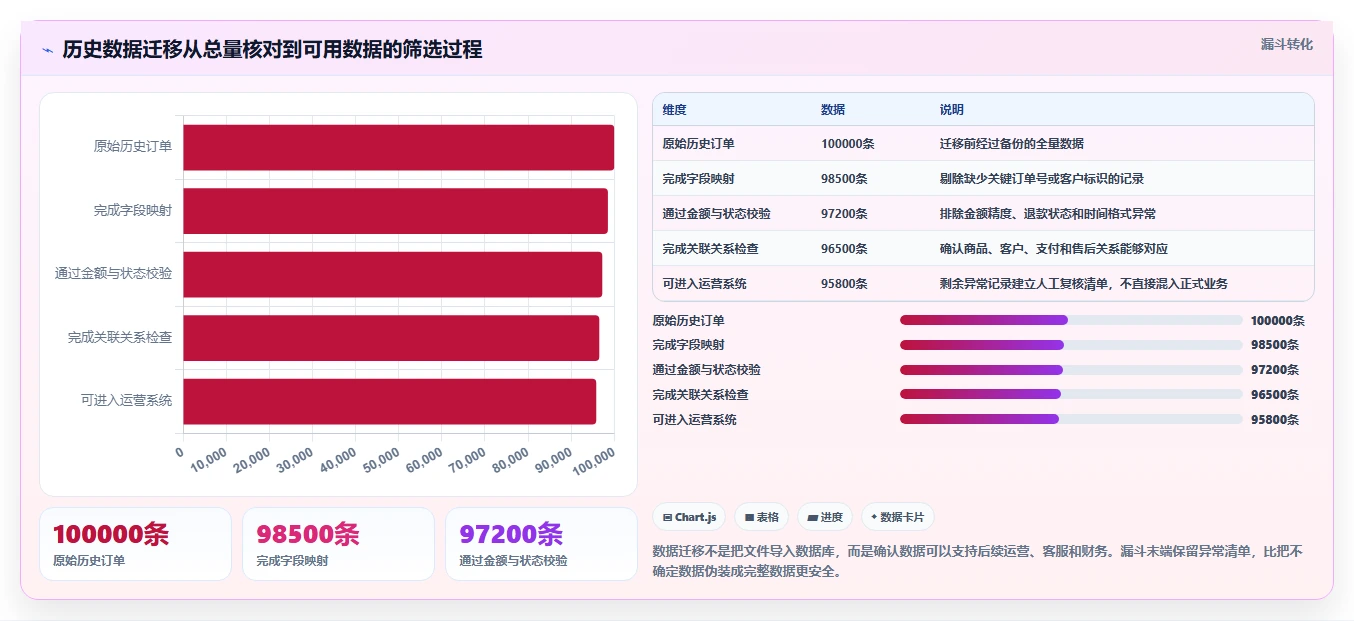Click the 50,000 x-axis tick label
Viewport: 1354px width, 621px height.
[379, 461]
